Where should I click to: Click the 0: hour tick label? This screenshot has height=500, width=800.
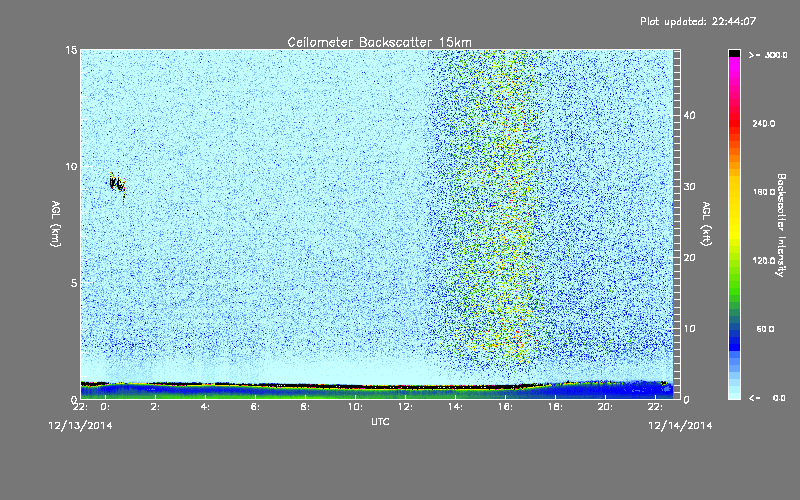[105, 407]
